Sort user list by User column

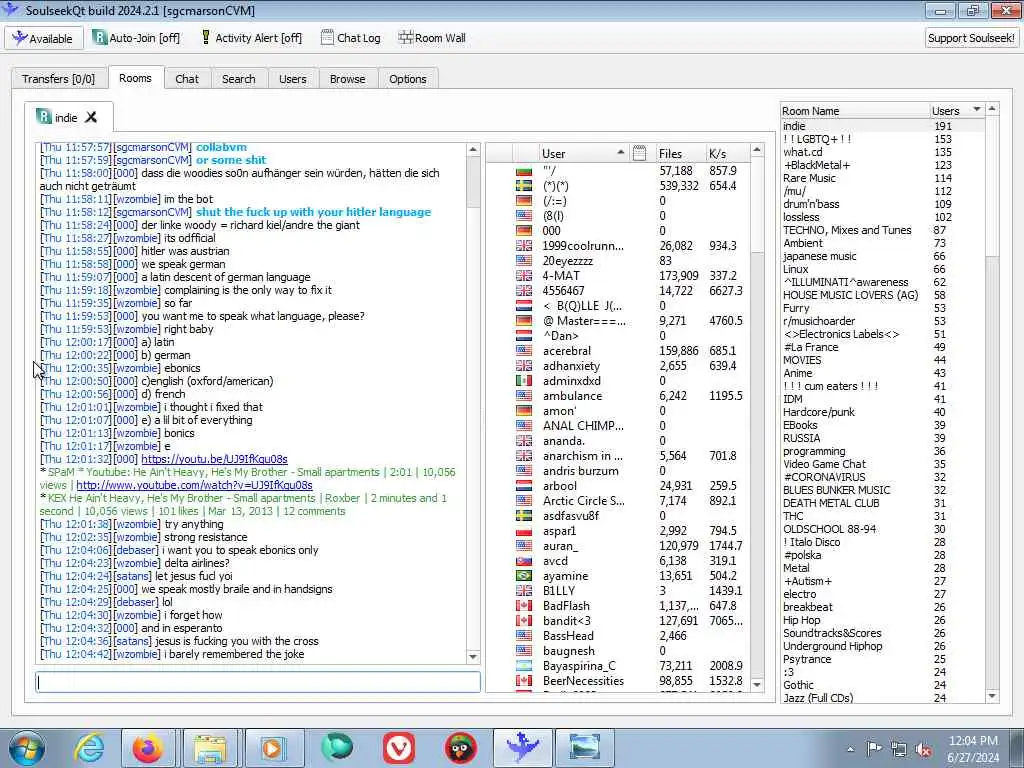point(583,153)
